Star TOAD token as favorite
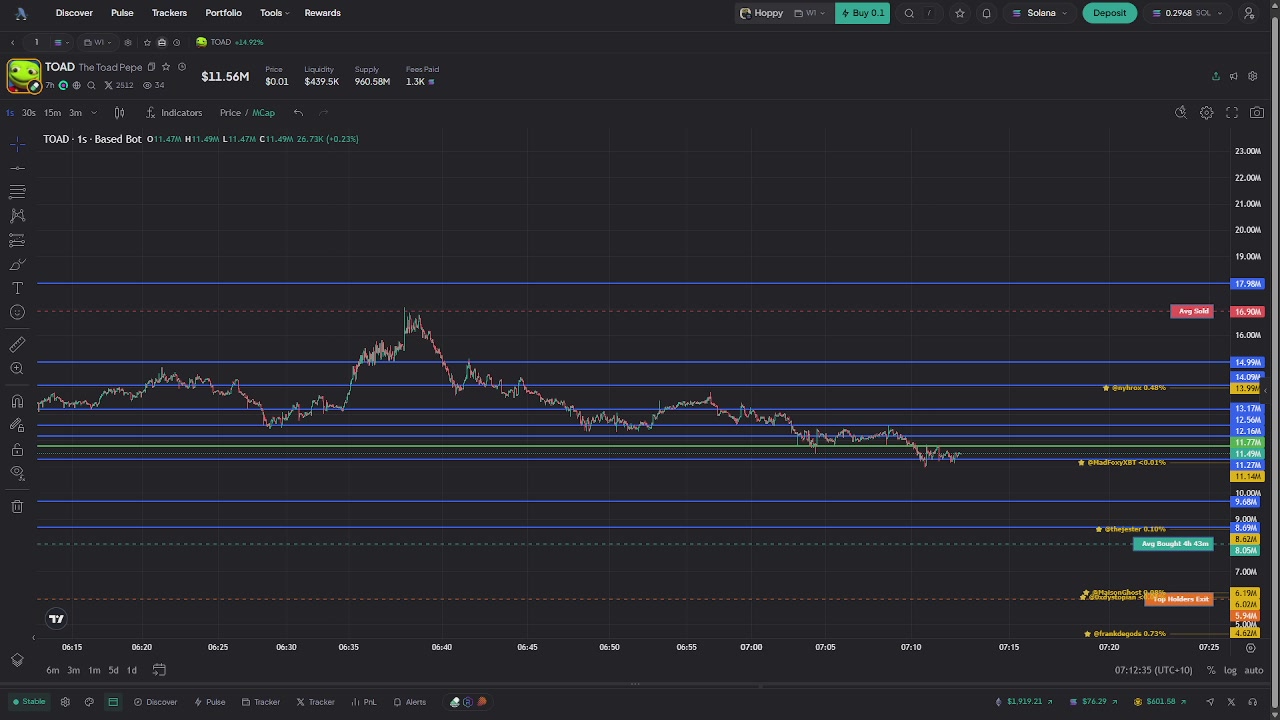Image resolution: width=1280 pixels, height=720 pixels. point(166,67)
